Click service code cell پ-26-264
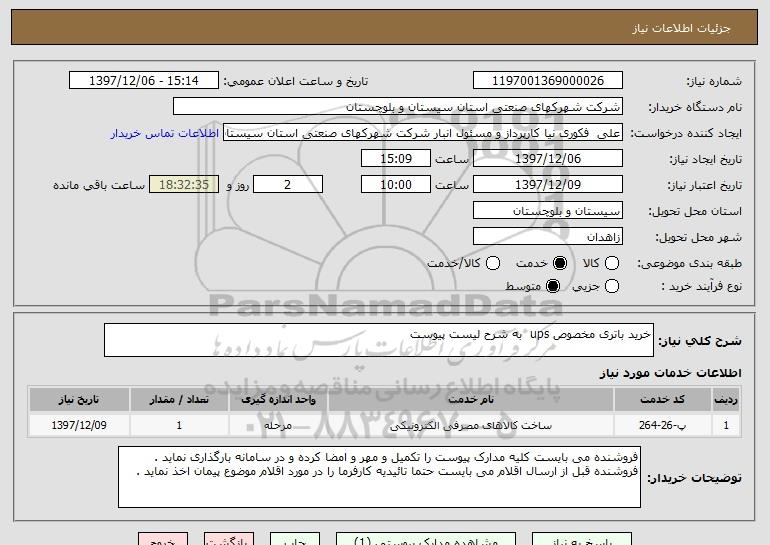 click(662, 425)
